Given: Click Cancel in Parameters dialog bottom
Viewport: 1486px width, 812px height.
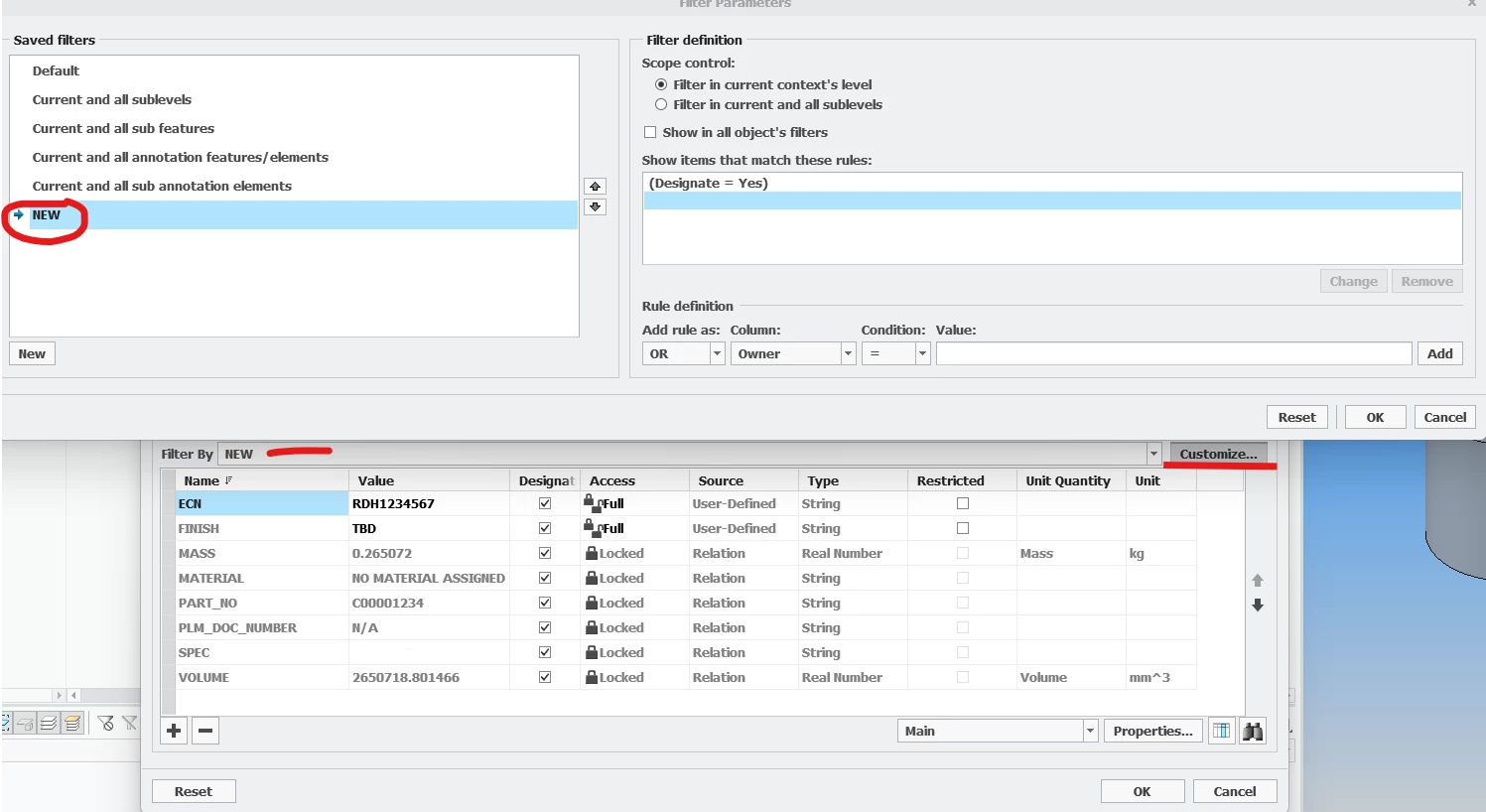Looking at the screenshot, I should pyautogui.click(x=1235, y=791).
